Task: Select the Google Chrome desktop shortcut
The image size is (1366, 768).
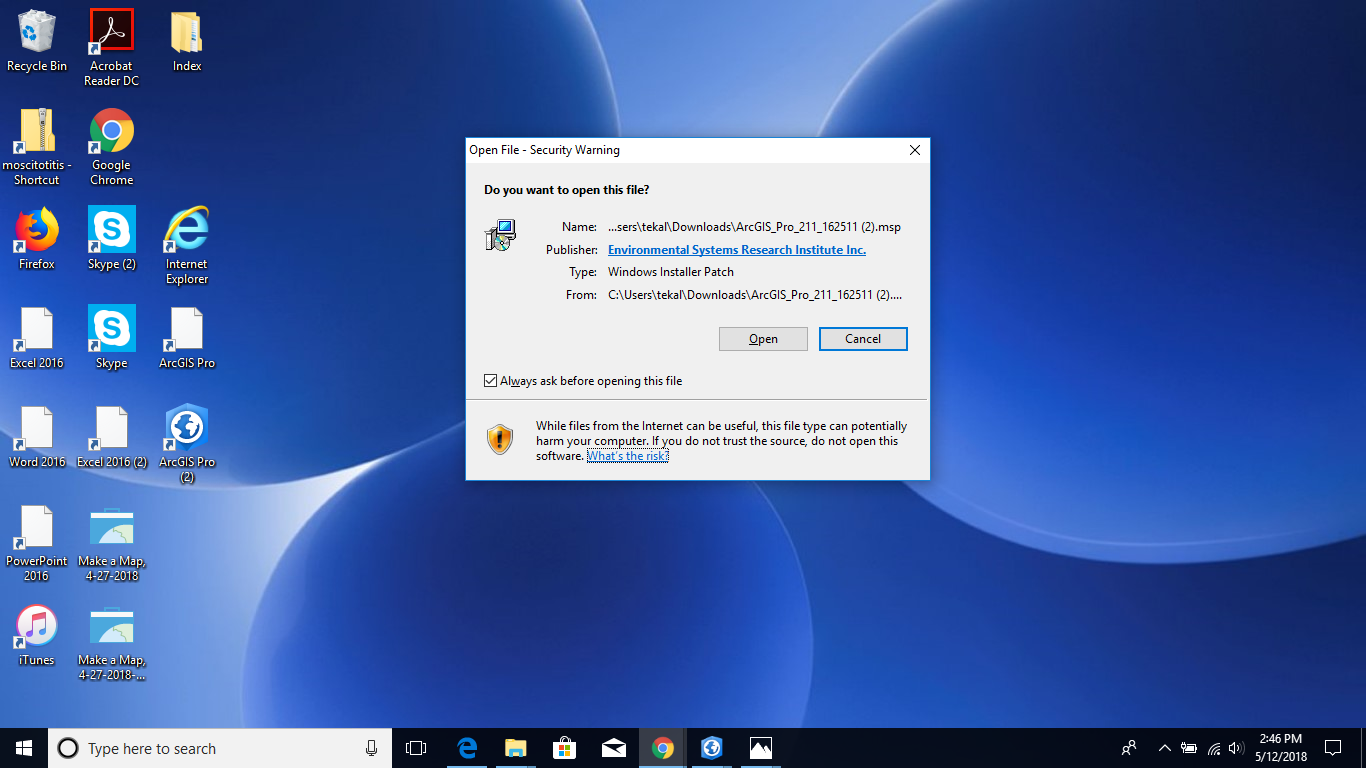Action: [x=111, y=147]
